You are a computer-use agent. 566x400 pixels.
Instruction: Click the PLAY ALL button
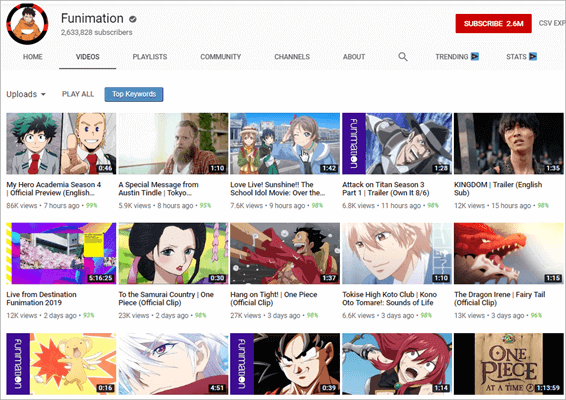(78, 94)
